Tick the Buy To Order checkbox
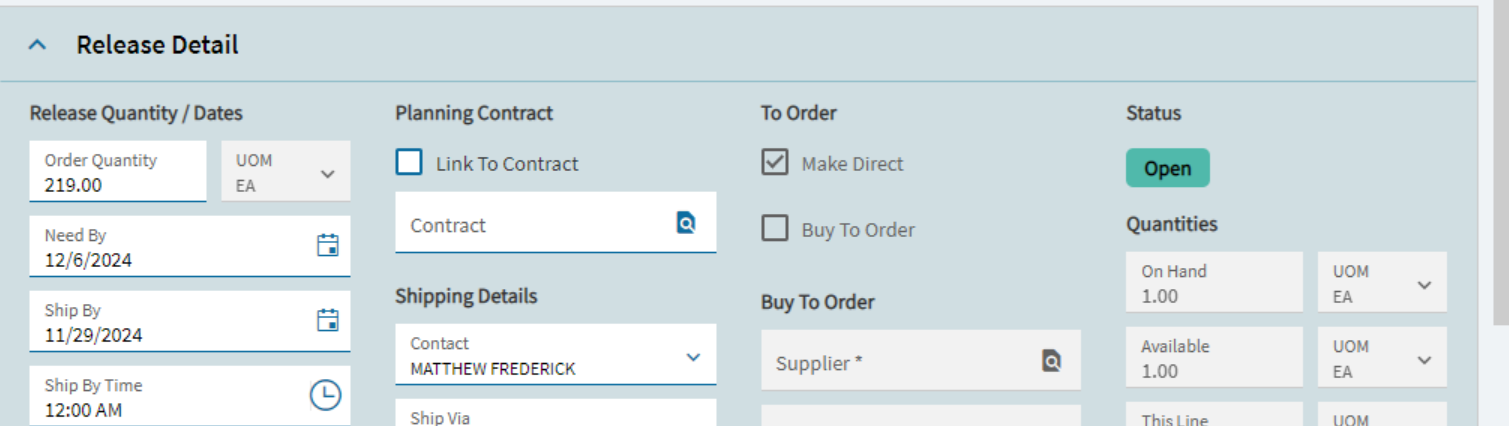 point(775,228)
